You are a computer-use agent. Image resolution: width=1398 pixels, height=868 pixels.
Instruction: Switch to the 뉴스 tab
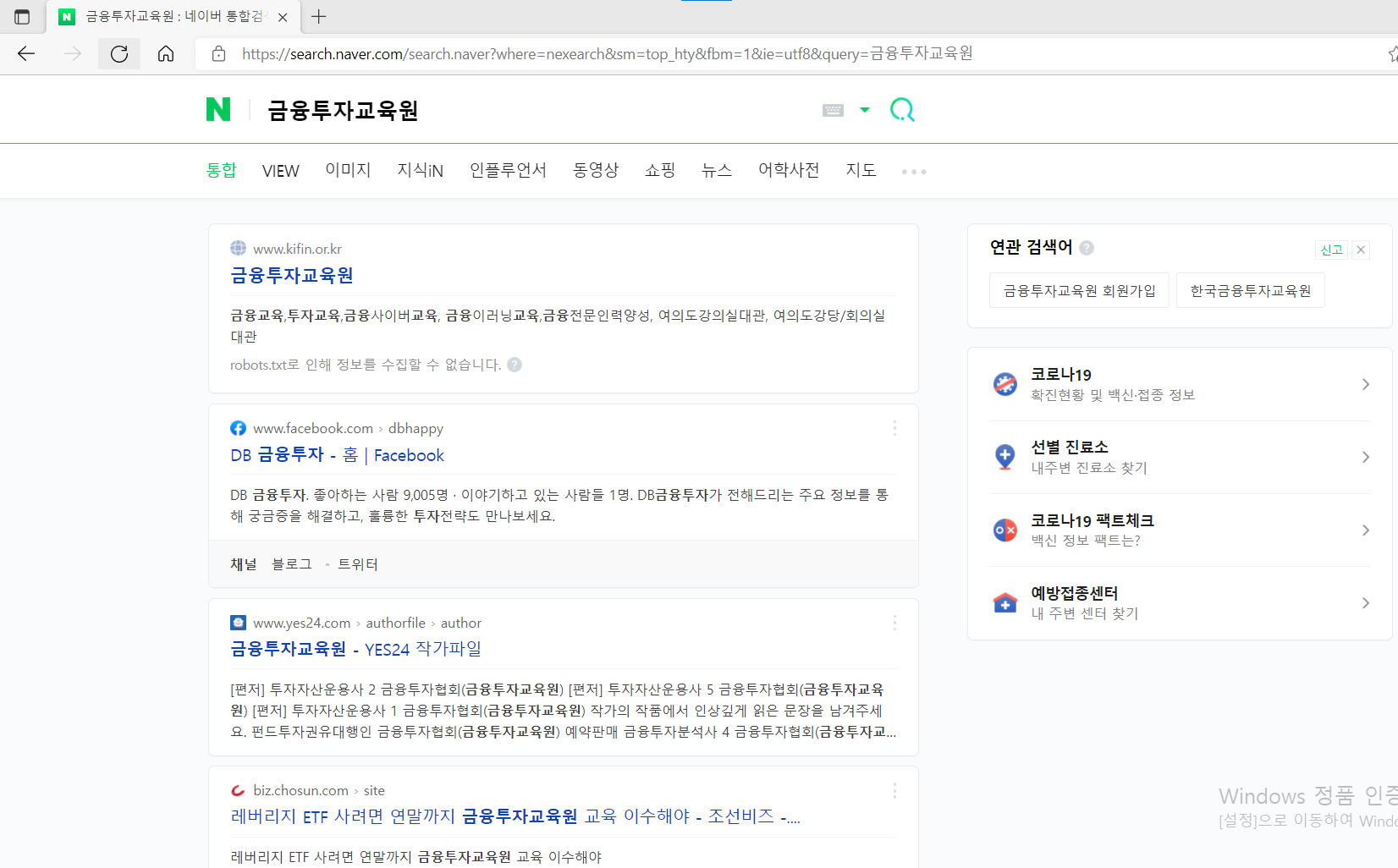(717, 170)
